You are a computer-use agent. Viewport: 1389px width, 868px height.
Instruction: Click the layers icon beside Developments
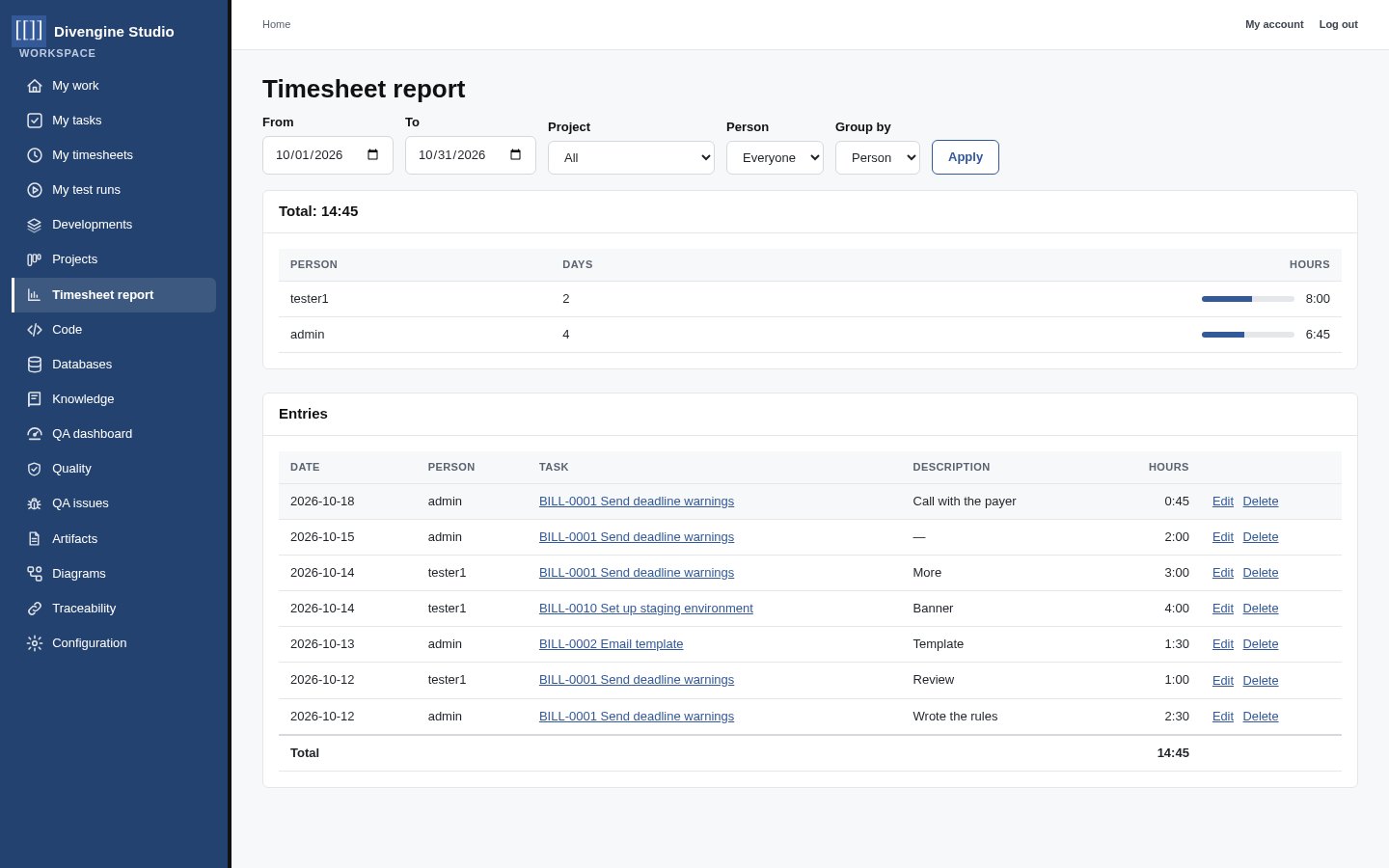pos(35,225)
